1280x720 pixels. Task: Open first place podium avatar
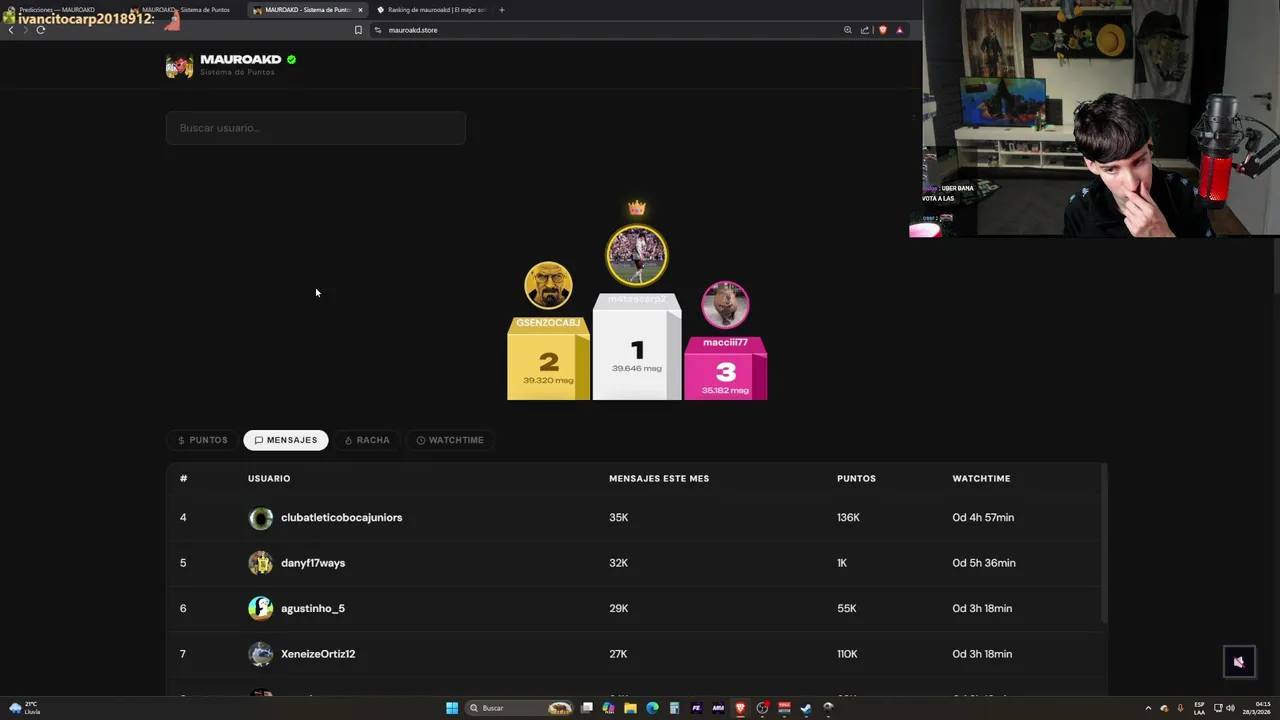[637, 256]
